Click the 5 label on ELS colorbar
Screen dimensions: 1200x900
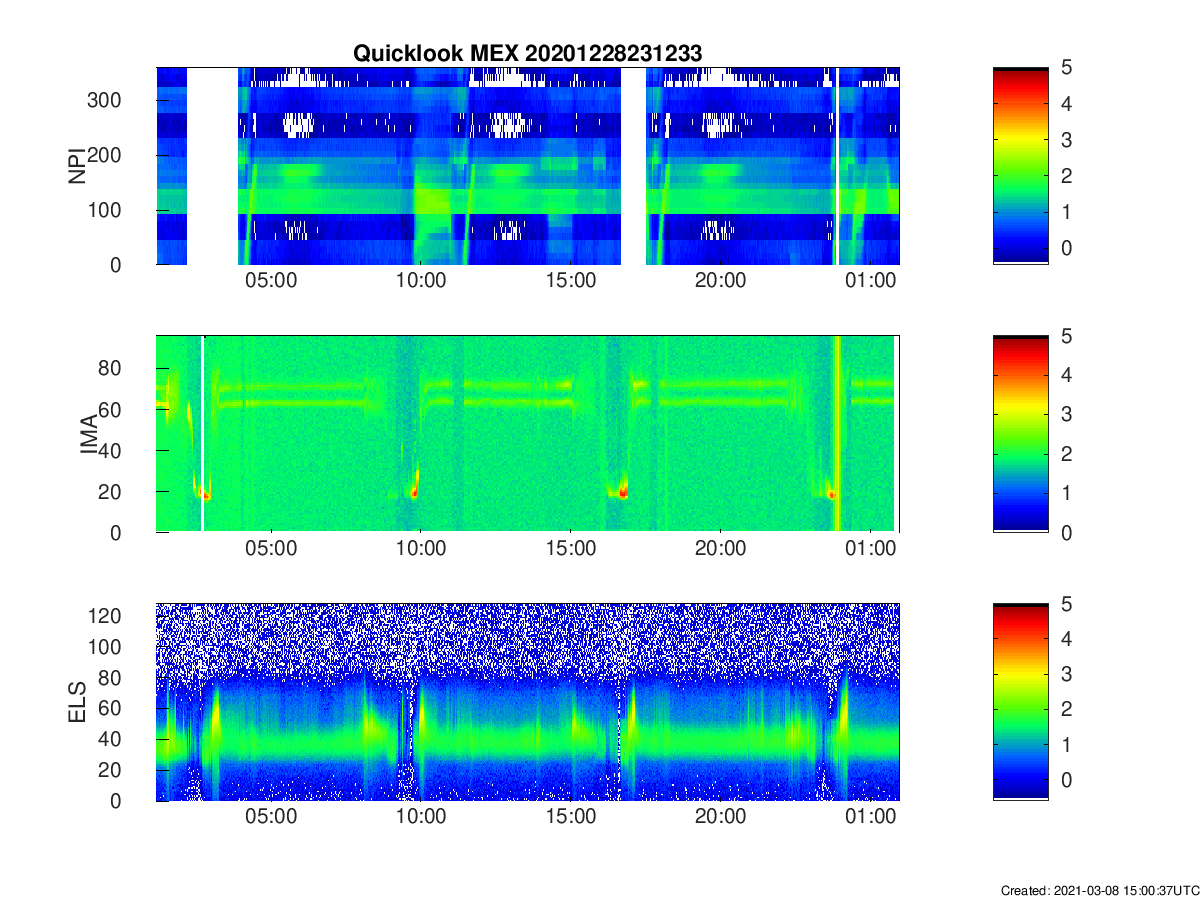point(1066,604)
